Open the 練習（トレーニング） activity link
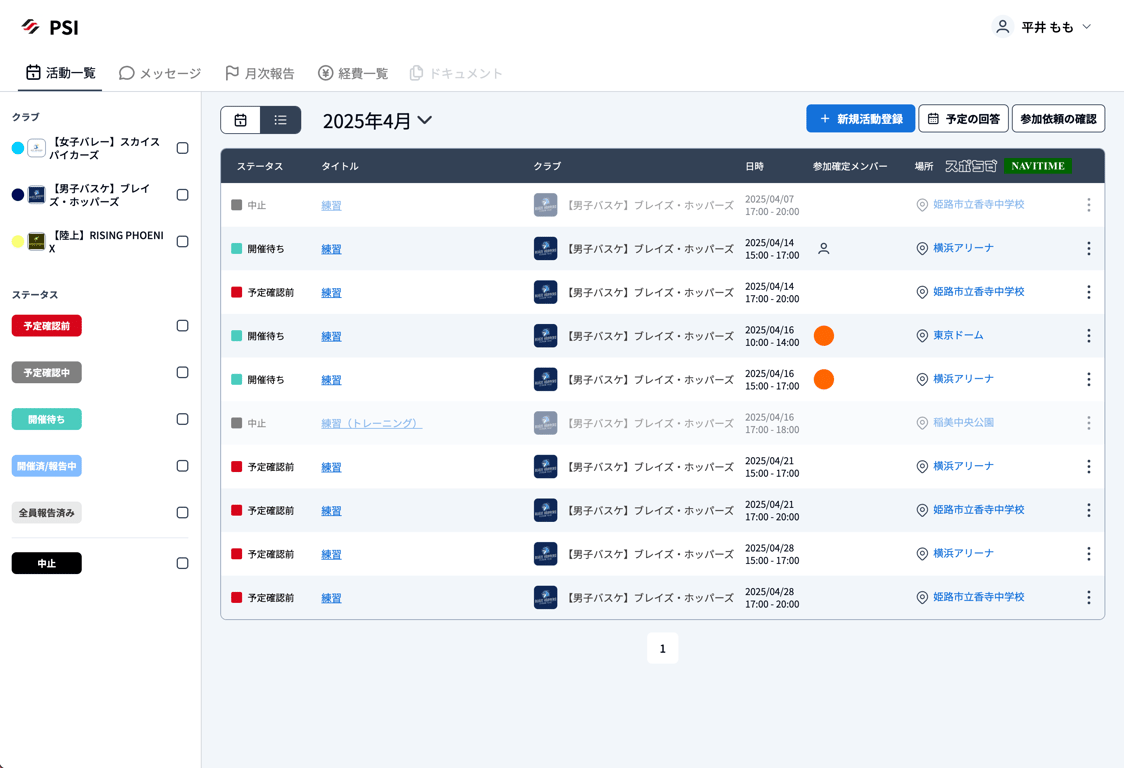The height and width of the screenshot is (768, 1124). (371, 424)
